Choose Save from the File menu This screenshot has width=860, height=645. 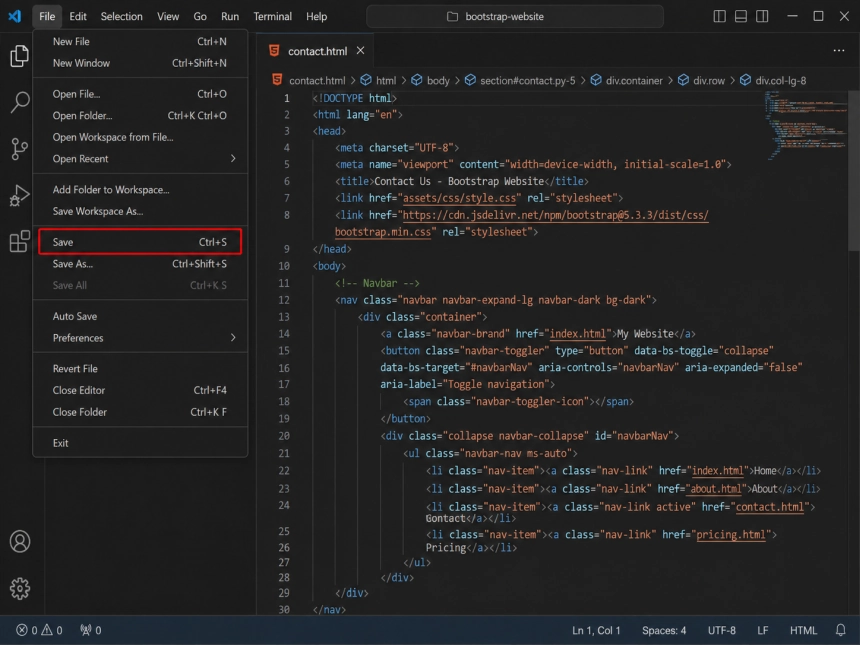click(x=140, y=242)
